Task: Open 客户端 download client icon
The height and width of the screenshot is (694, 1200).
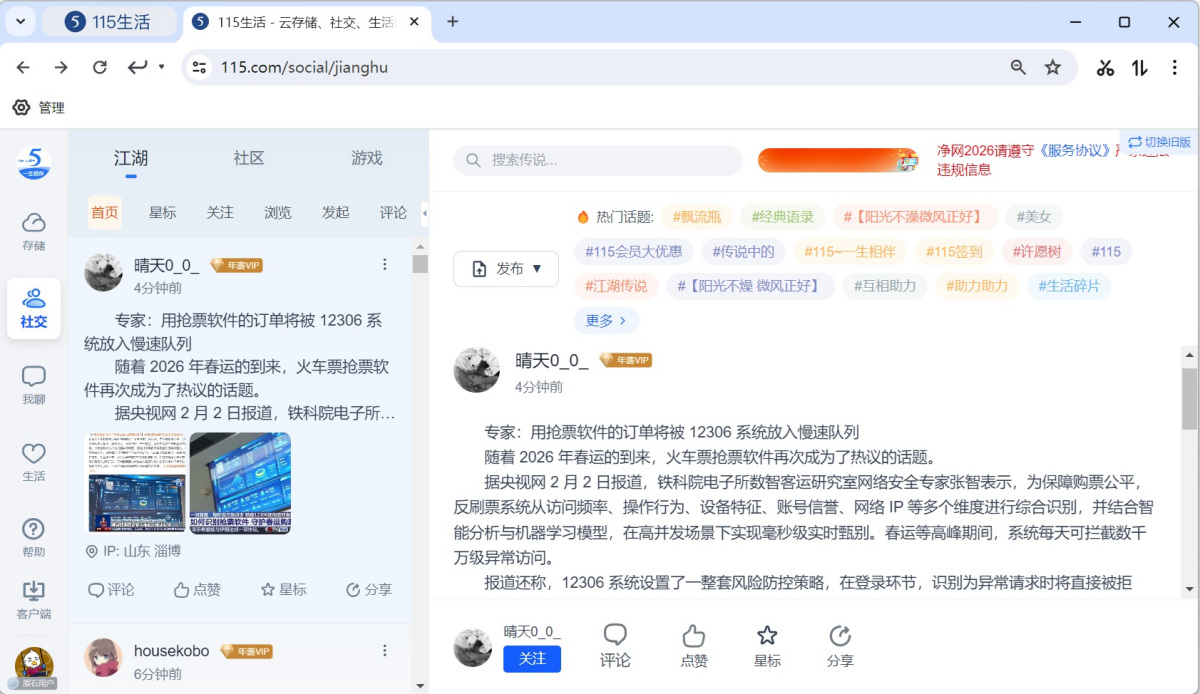Action: (33, 599)
